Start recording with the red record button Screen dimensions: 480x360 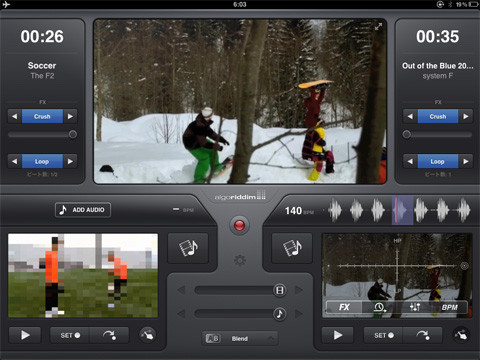click(x=239, y=225)
